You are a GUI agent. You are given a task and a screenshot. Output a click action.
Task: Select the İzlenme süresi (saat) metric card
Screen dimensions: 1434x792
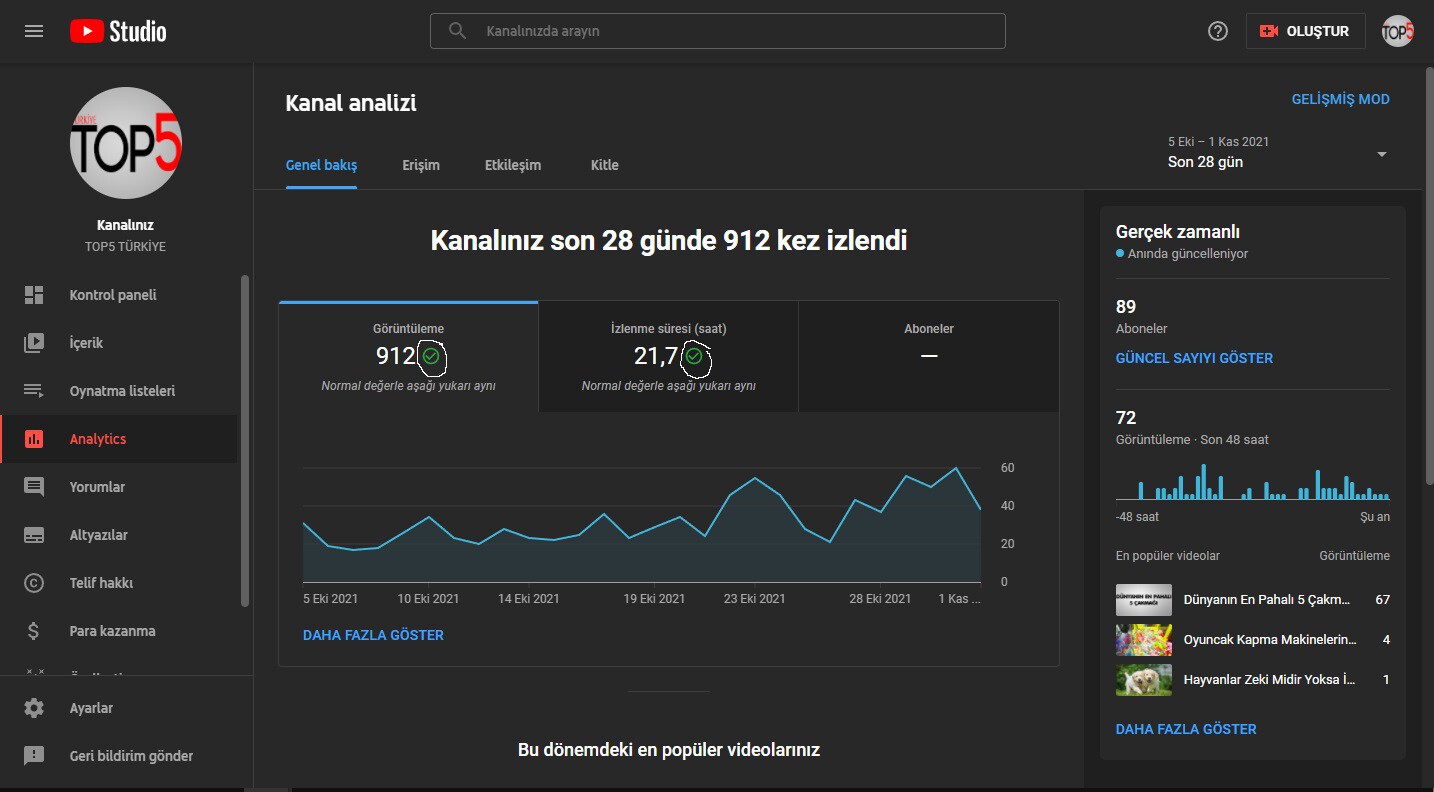tap(668, 356)
